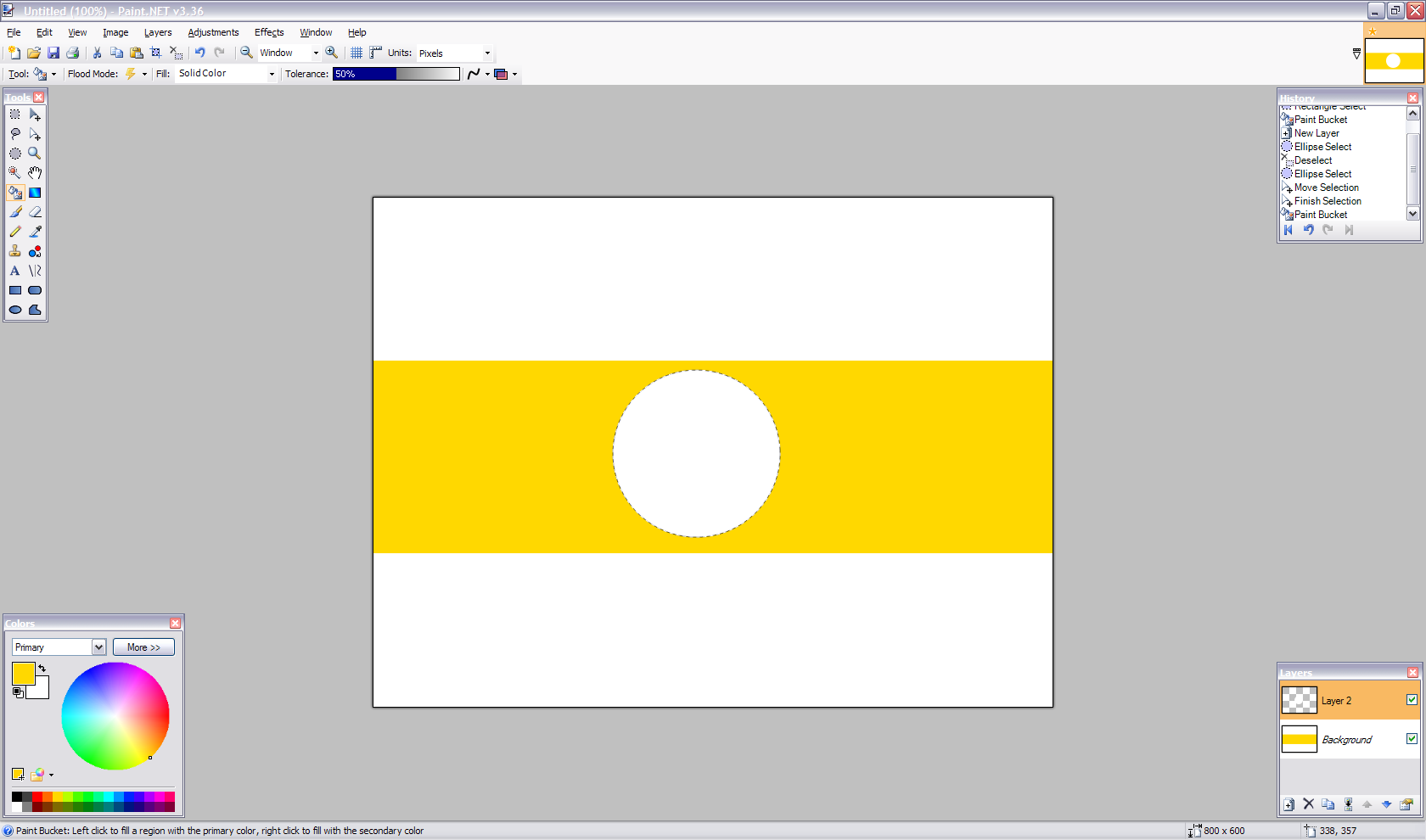Choose the Color Picker tool
Screen dimensions: 1426x840
click(x=35, y=232)
